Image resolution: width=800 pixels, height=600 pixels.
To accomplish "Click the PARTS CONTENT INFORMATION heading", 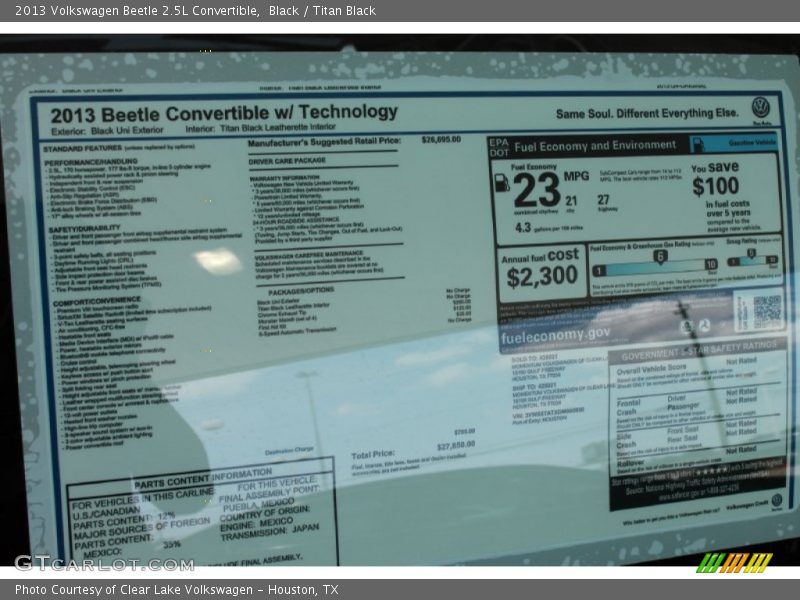I will click(203, 479).
